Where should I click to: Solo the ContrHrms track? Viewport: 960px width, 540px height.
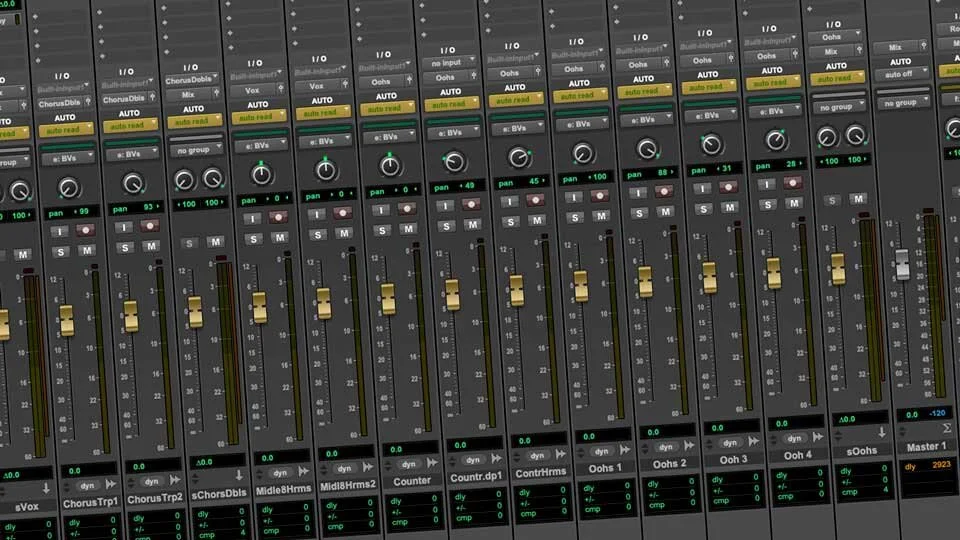(x=510, y=222)
